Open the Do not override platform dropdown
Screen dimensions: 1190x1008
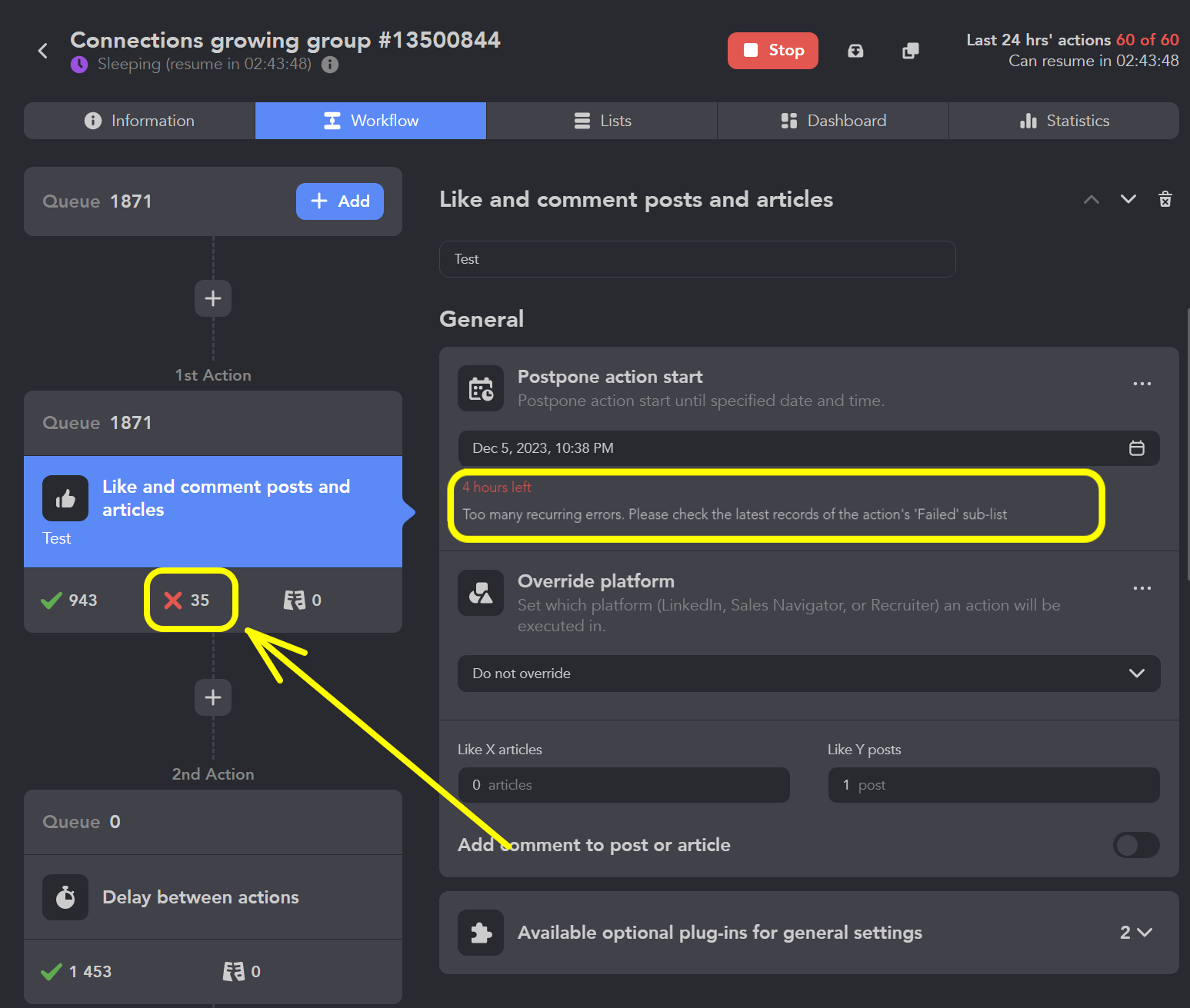(808, 674)
